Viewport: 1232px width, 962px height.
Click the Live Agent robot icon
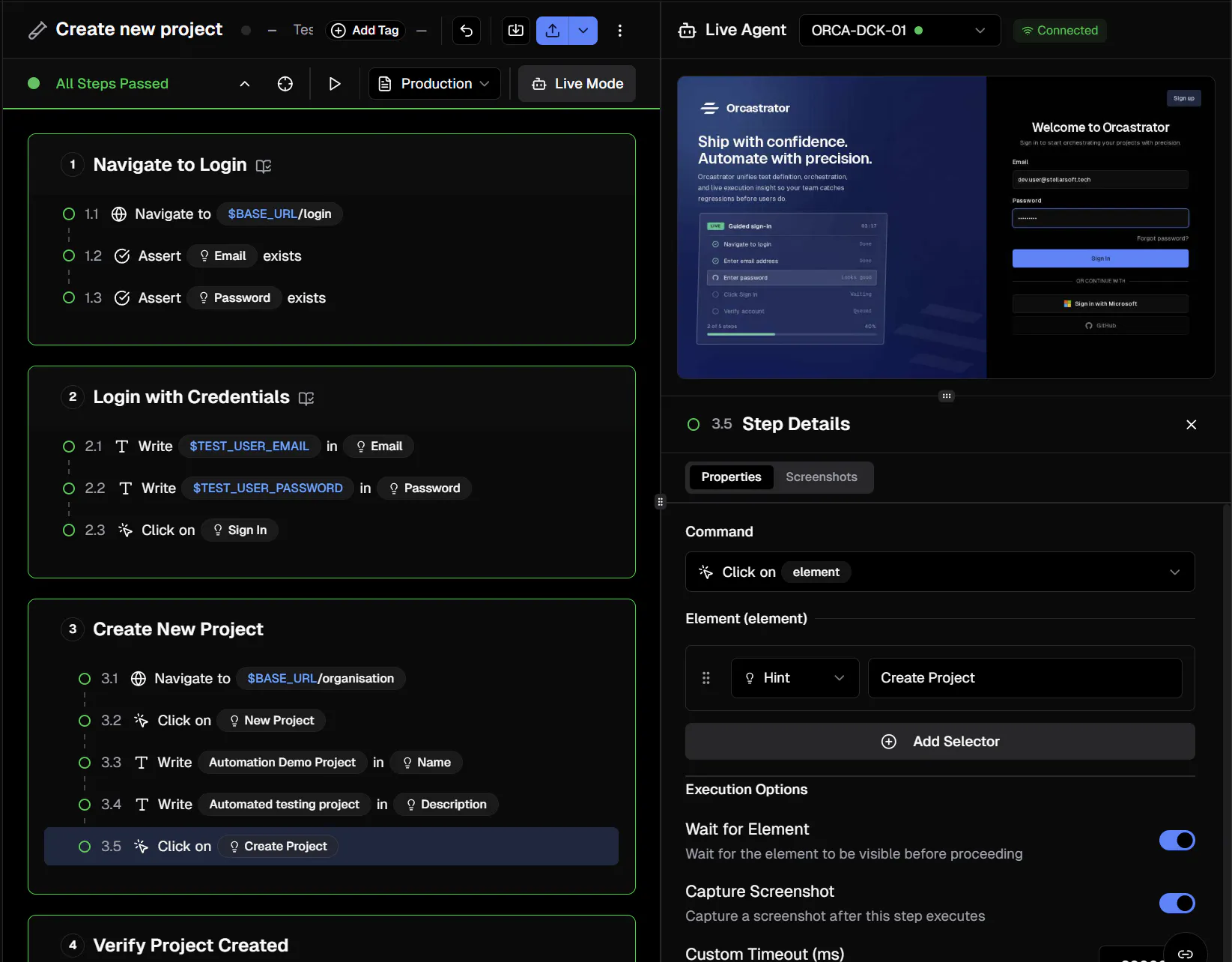click(x=687, y=31)
